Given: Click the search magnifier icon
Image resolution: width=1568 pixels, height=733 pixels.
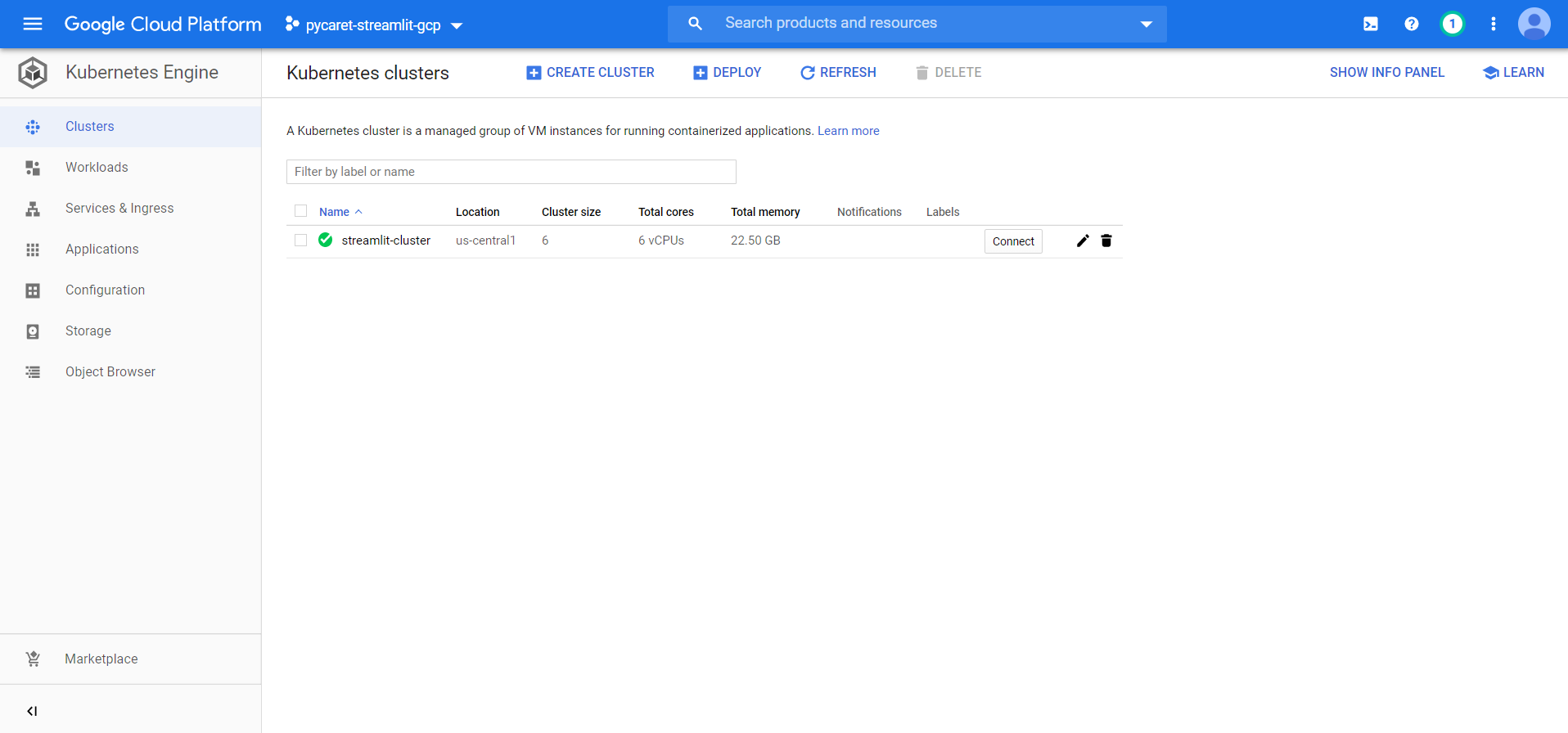Looking at the screenshot, I should coord(695,24).
